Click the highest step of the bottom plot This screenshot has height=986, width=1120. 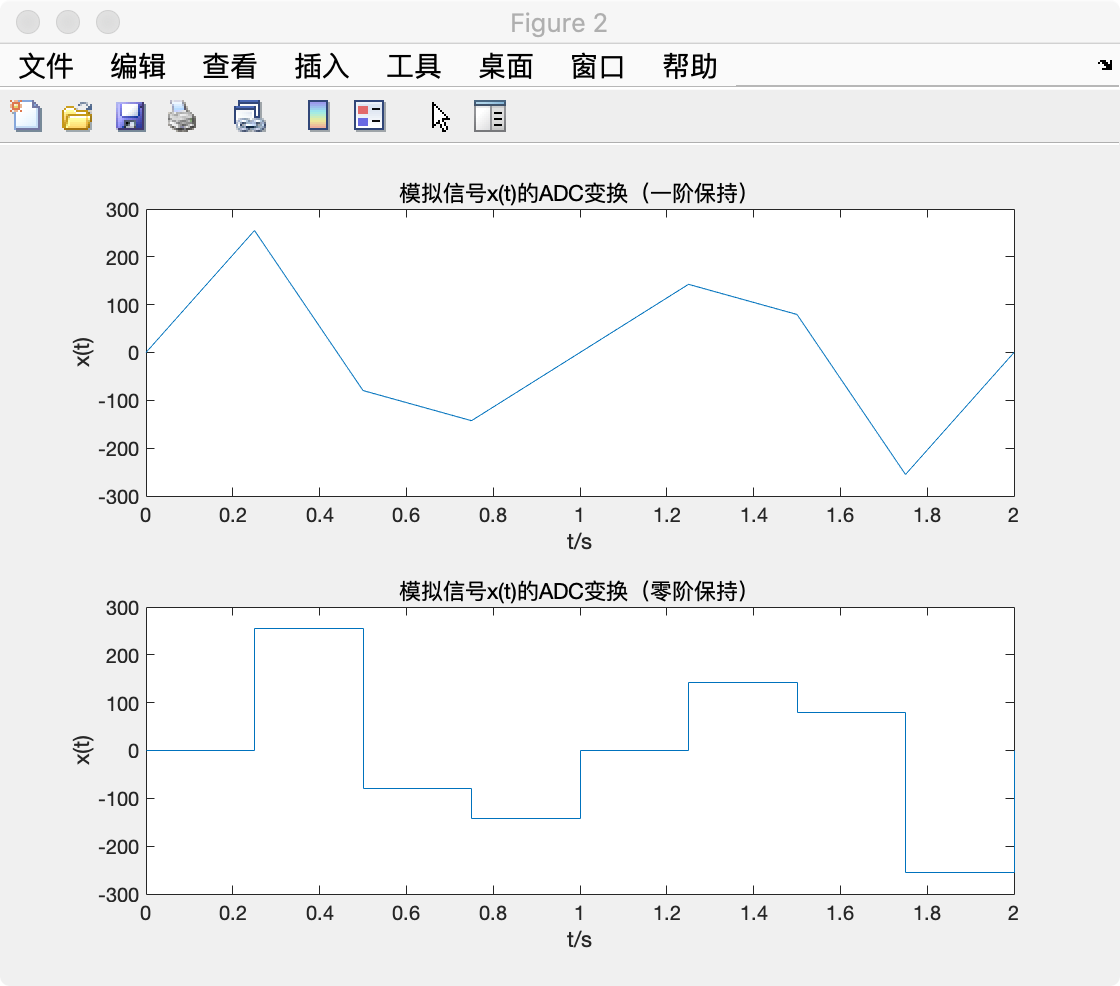309,629
